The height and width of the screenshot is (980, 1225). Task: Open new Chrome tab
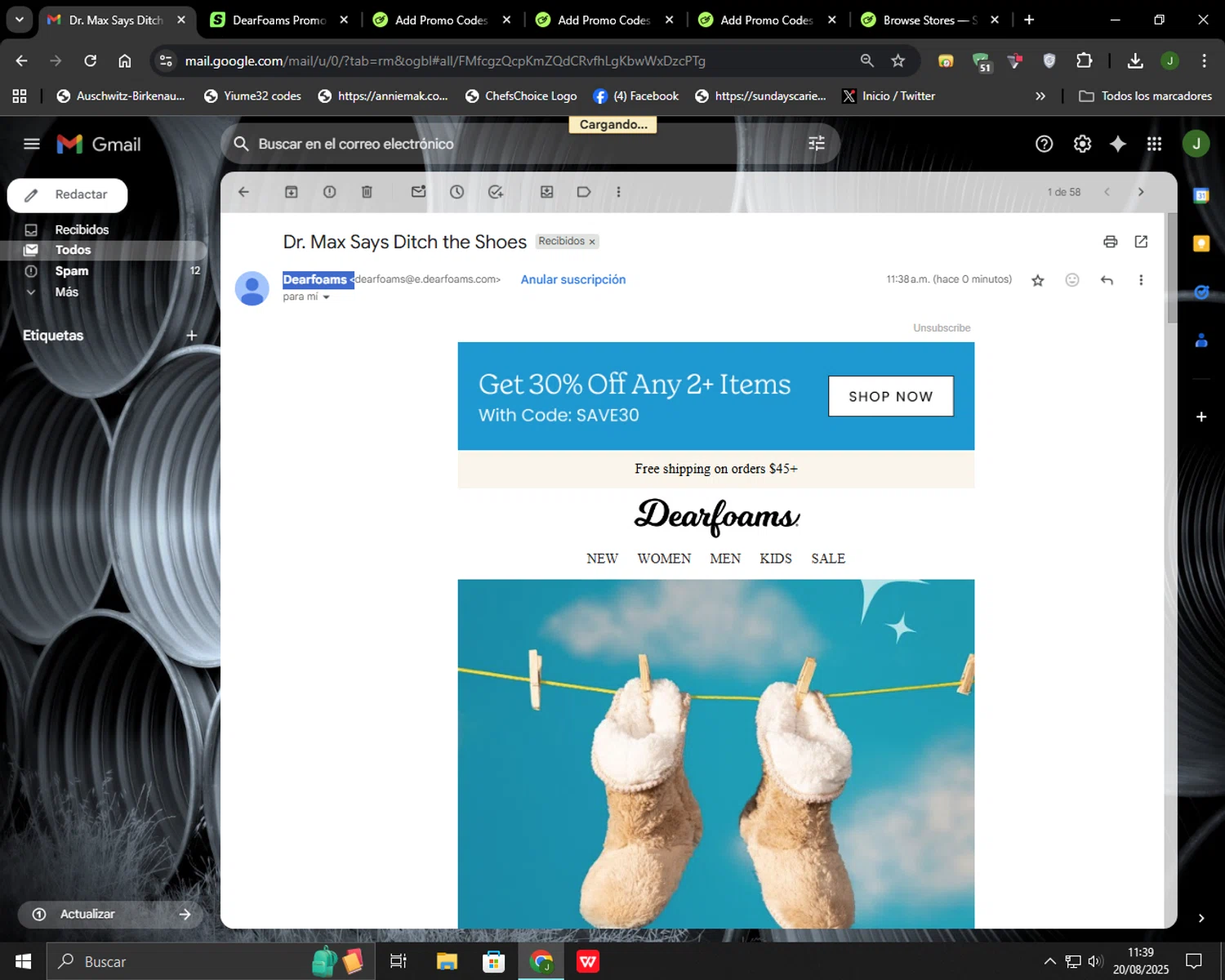(1029, 20)
